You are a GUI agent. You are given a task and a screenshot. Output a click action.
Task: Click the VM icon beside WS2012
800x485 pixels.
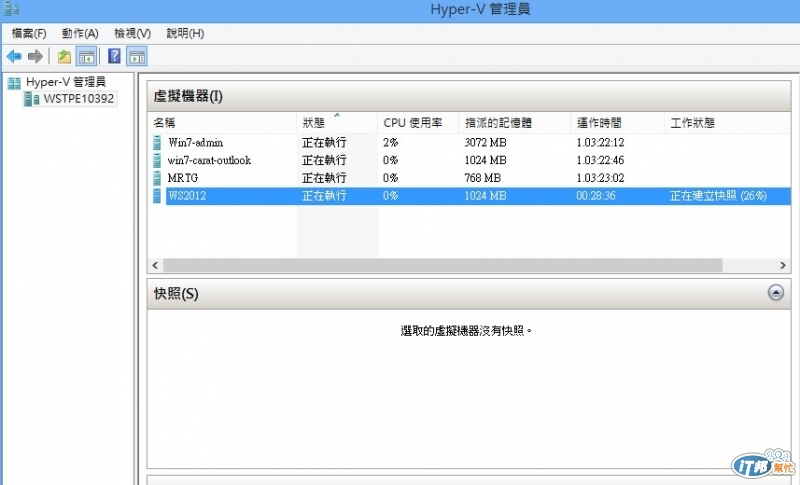point(157,196)
